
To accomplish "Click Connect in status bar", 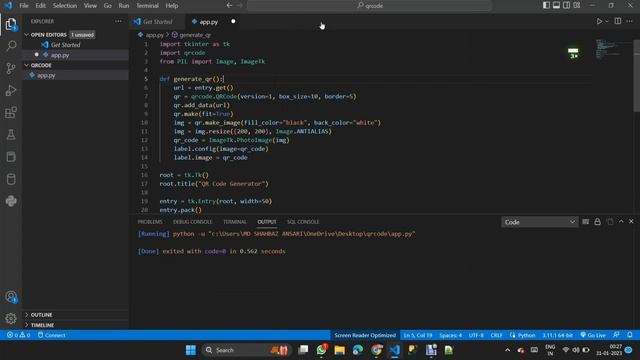I will 51,335.
